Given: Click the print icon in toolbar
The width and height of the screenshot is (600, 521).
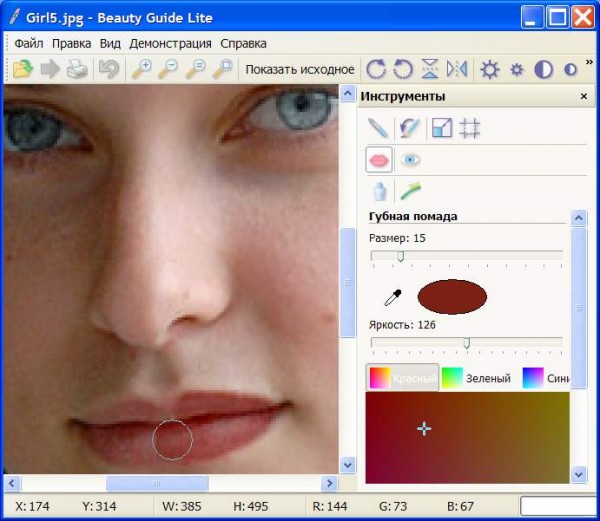Looking at the screenshot, I should pyautogui.click(x=77, y=69).
